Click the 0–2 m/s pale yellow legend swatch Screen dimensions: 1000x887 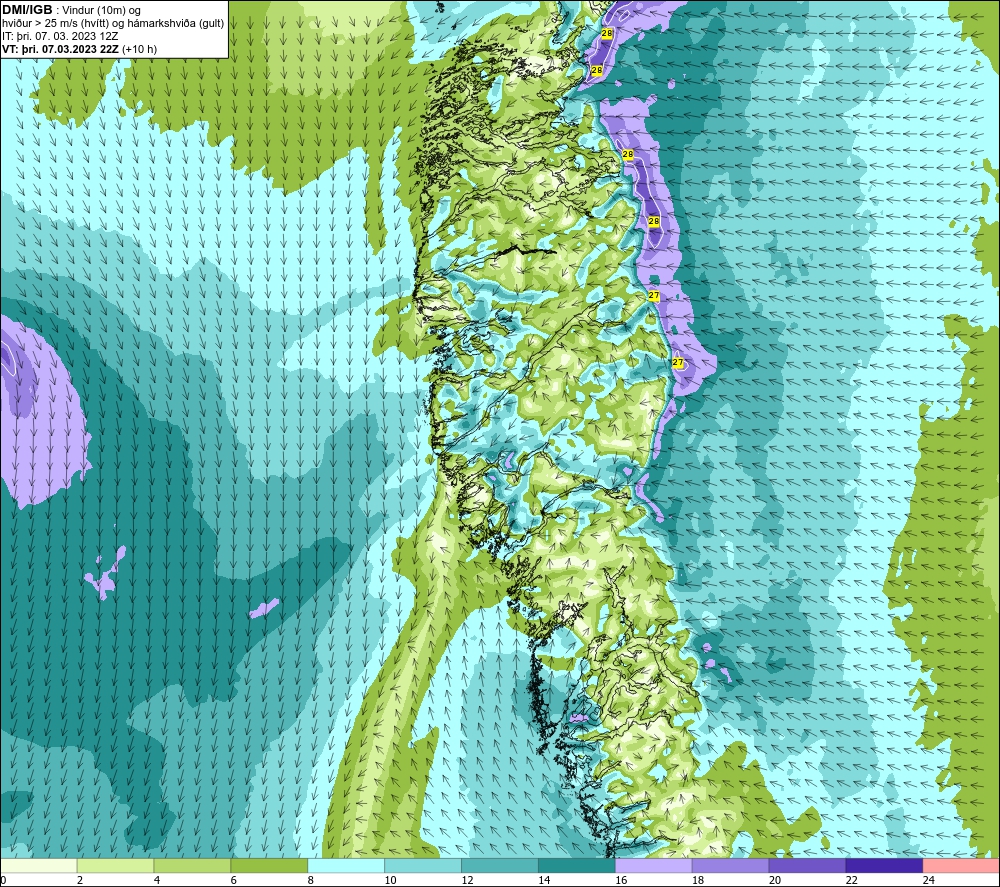[39, 866]
